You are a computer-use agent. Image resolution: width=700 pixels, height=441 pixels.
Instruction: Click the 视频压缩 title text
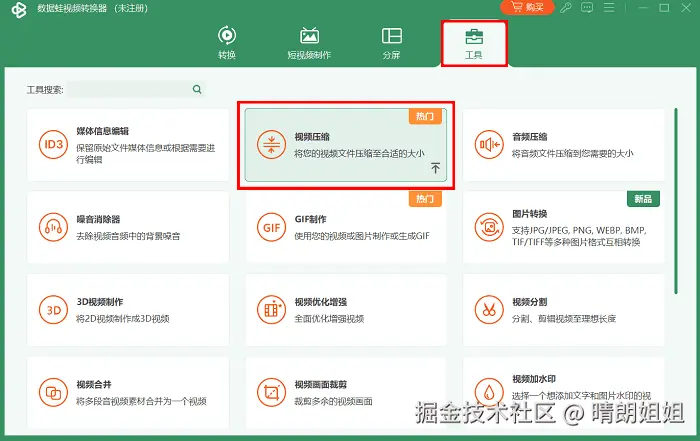pyautogui.click(x=312, y=137)
